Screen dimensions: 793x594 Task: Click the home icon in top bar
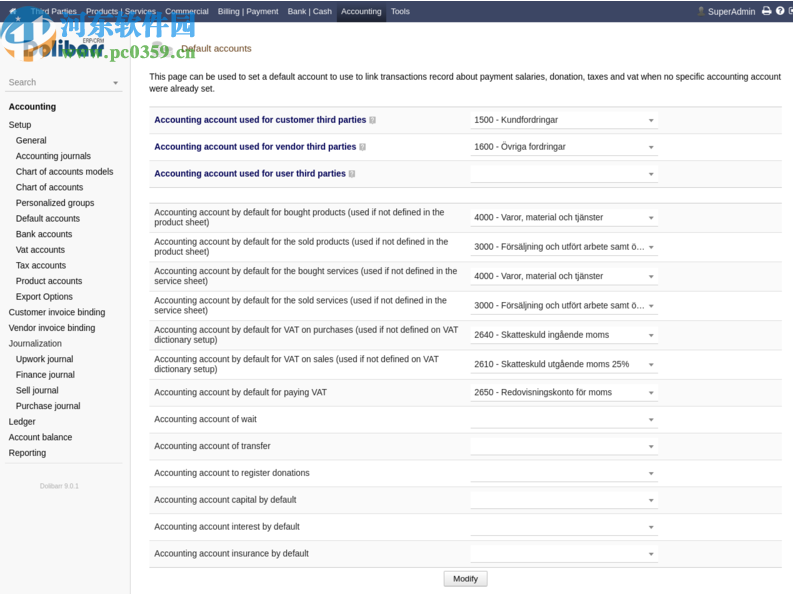pos(12,11)
